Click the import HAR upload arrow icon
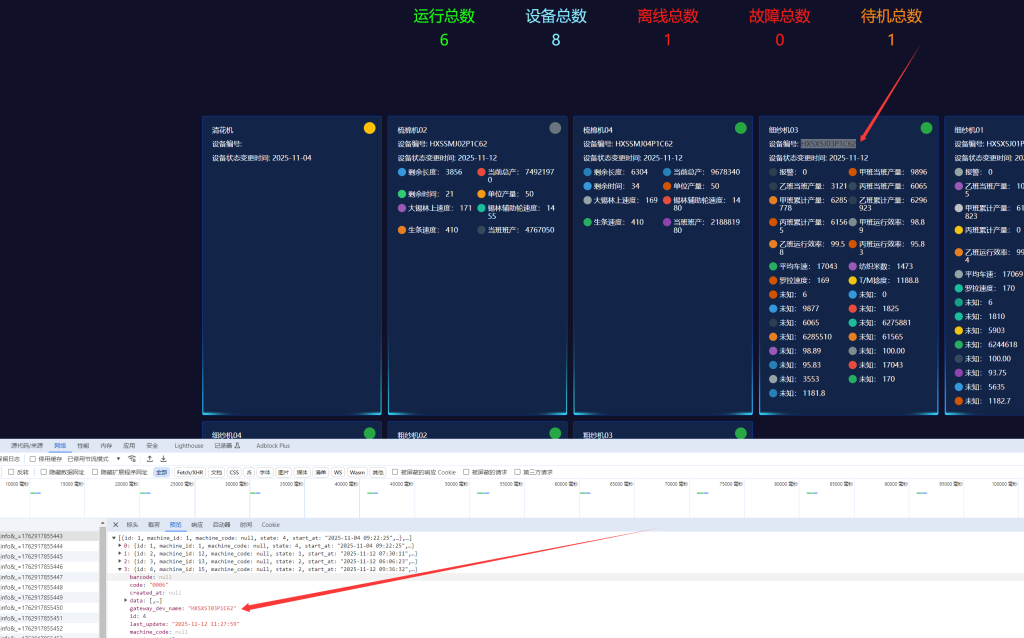1024x638 pixels. [x=150, y=459]
